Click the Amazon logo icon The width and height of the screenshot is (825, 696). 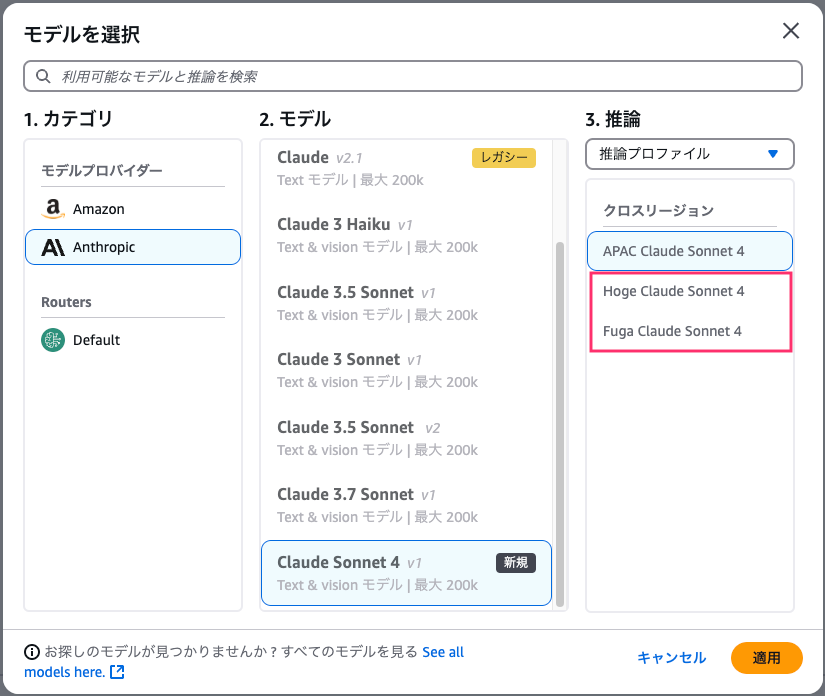(53, 209)
